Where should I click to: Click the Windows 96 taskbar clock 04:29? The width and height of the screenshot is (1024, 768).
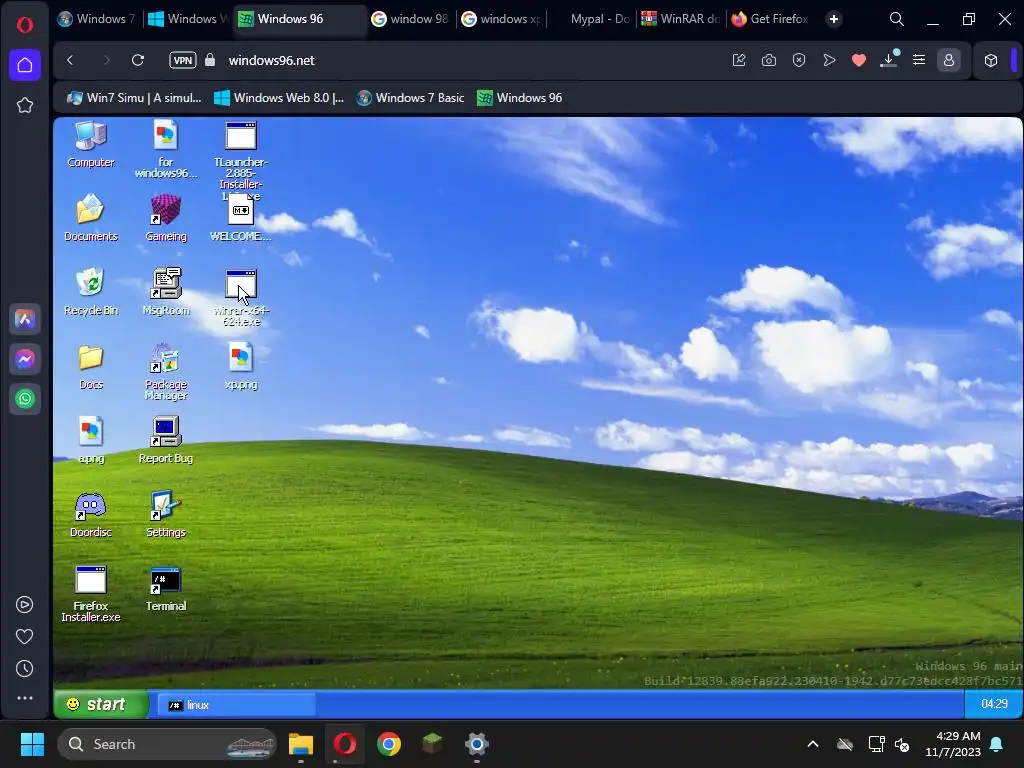(994, 703)
